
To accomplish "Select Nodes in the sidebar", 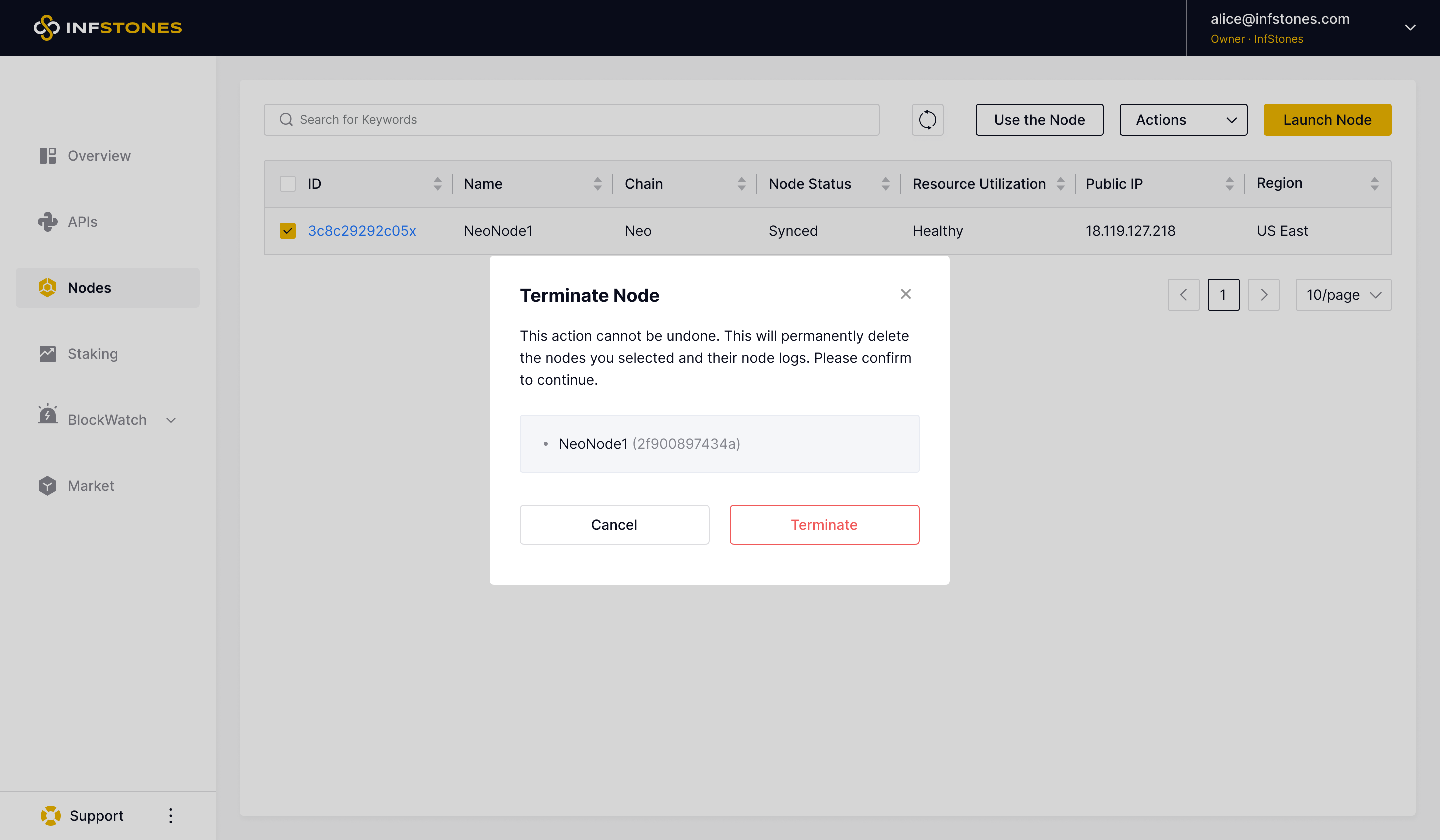I will pos(89,288).
